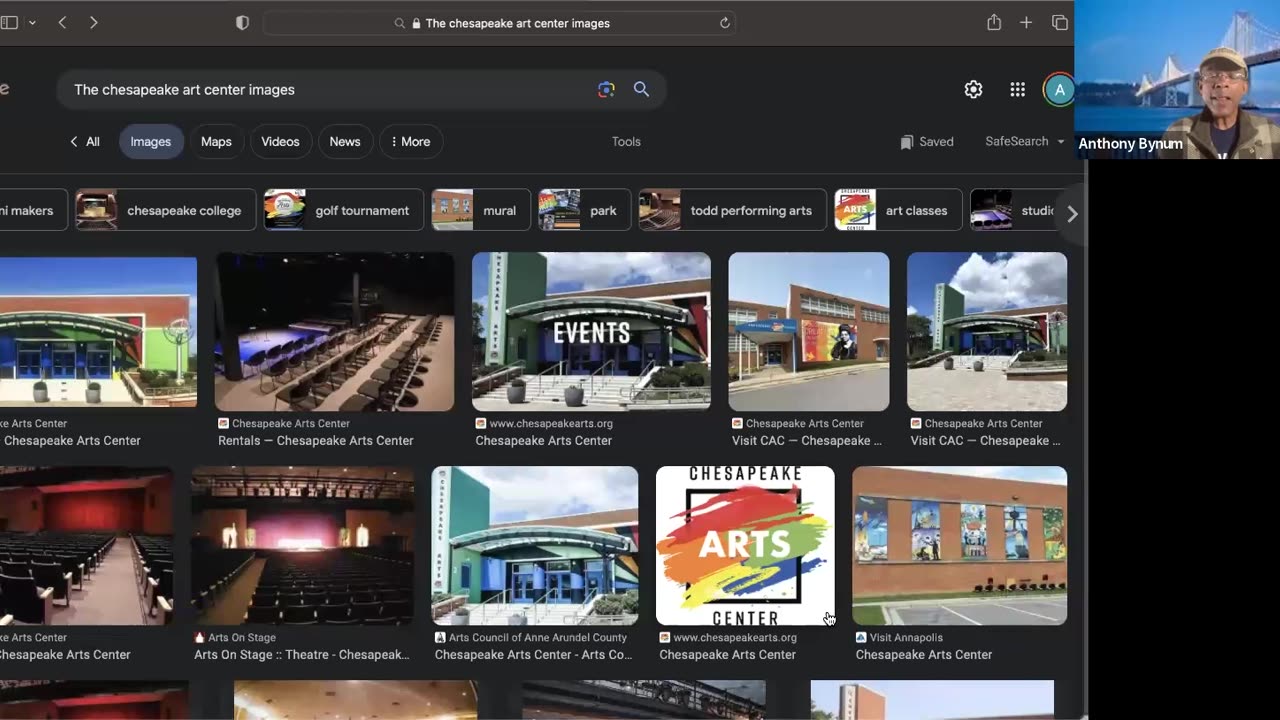Open the Saved collections link
The width and height of the screenshot is (1280, 720).
[x=926, y=142]
